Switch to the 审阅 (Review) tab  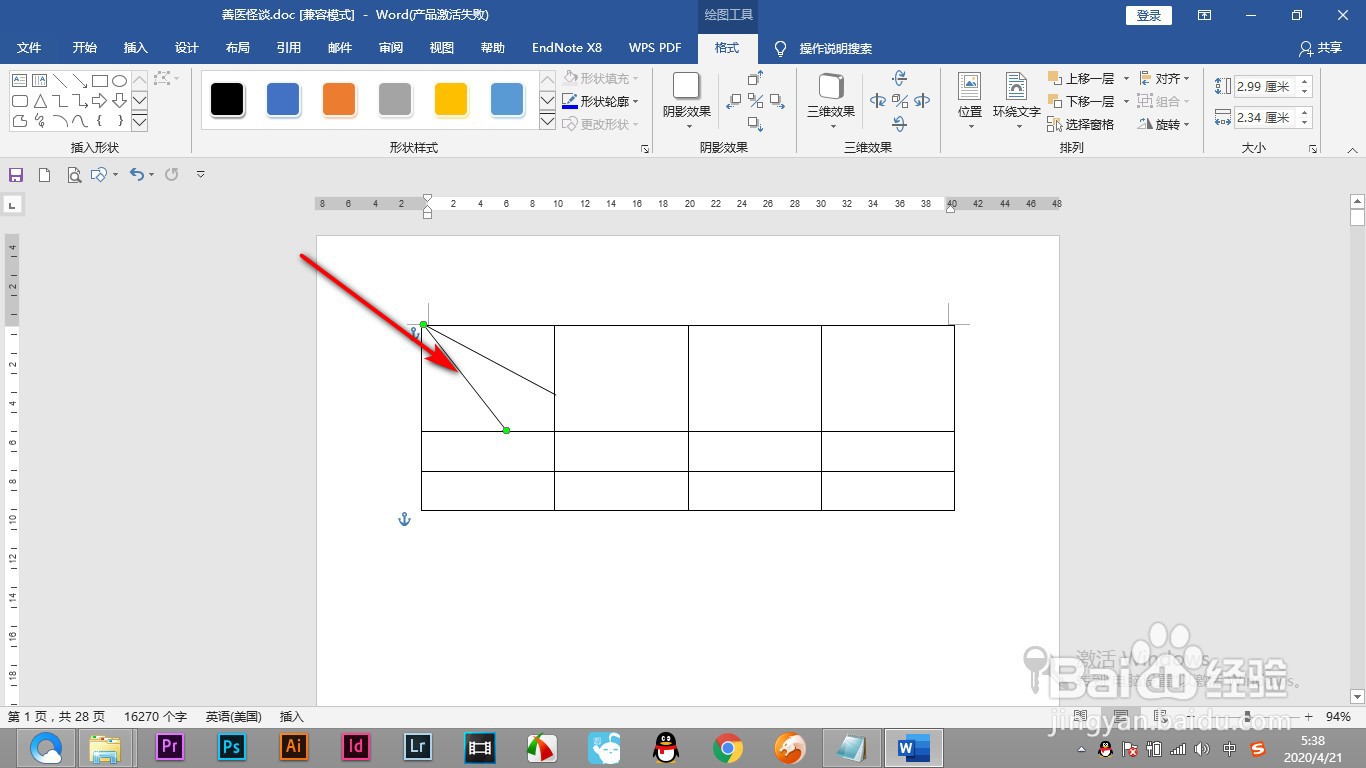[x=391, y=48]
